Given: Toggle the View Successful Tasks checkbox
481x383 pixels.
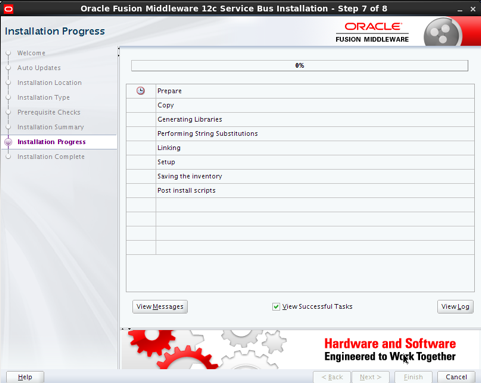Looking at the screenshot, I should click(x=276, y=307).
